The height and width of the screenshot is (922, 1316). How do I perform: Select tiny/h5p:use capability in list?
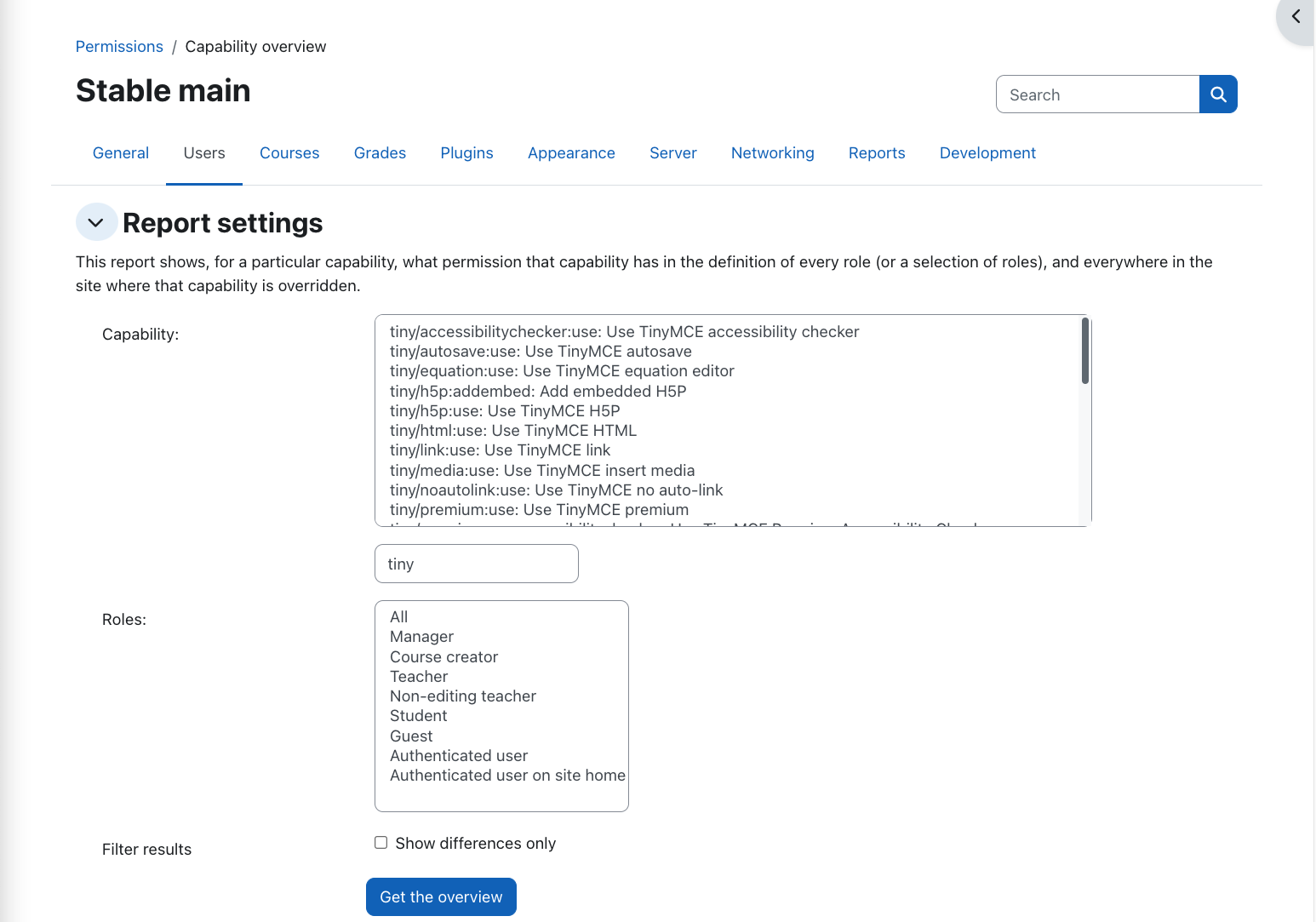pos(505,411)
